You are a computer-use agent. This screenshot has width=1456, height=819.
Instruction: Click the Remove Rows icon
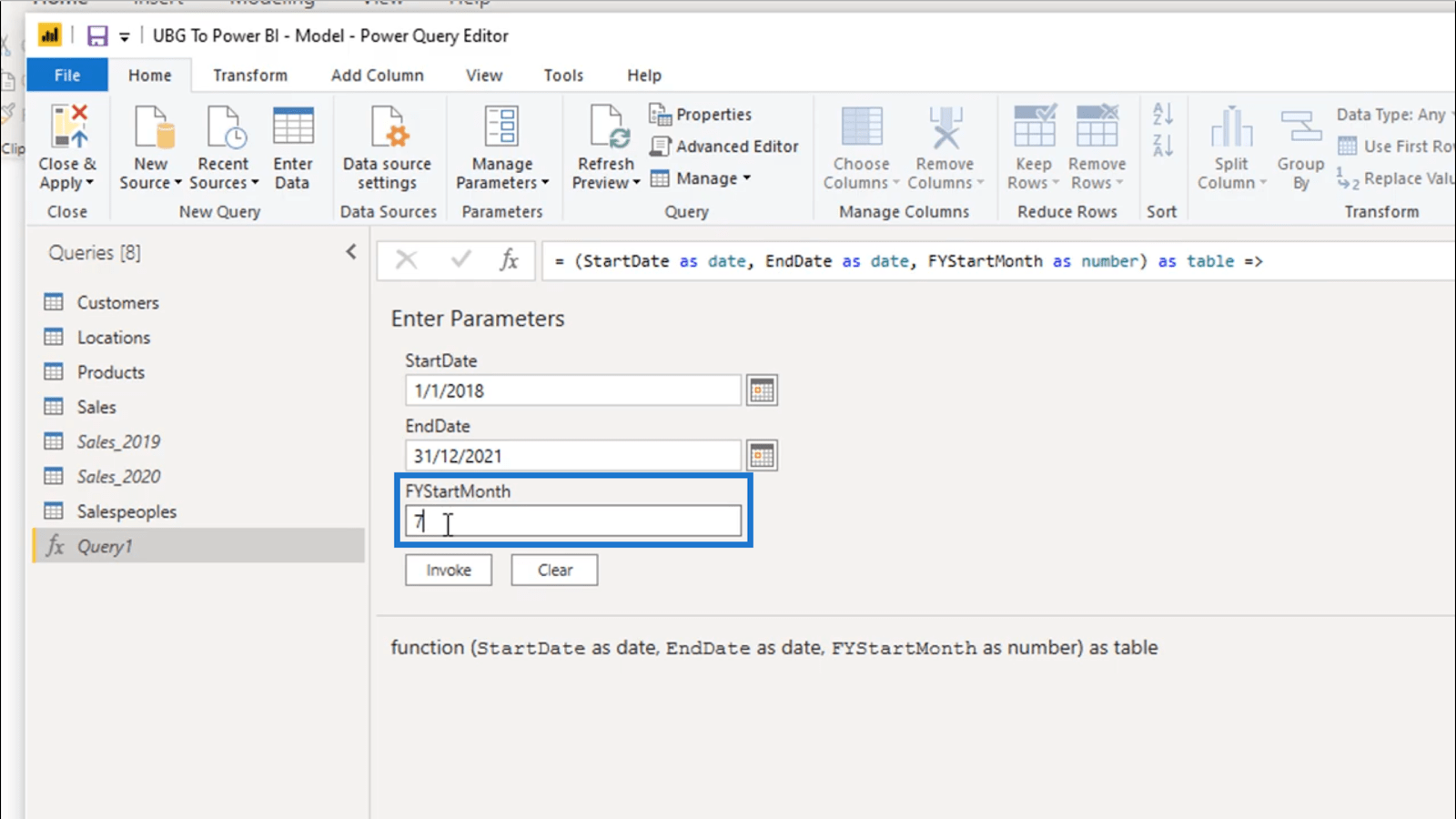coord(1097,126)
